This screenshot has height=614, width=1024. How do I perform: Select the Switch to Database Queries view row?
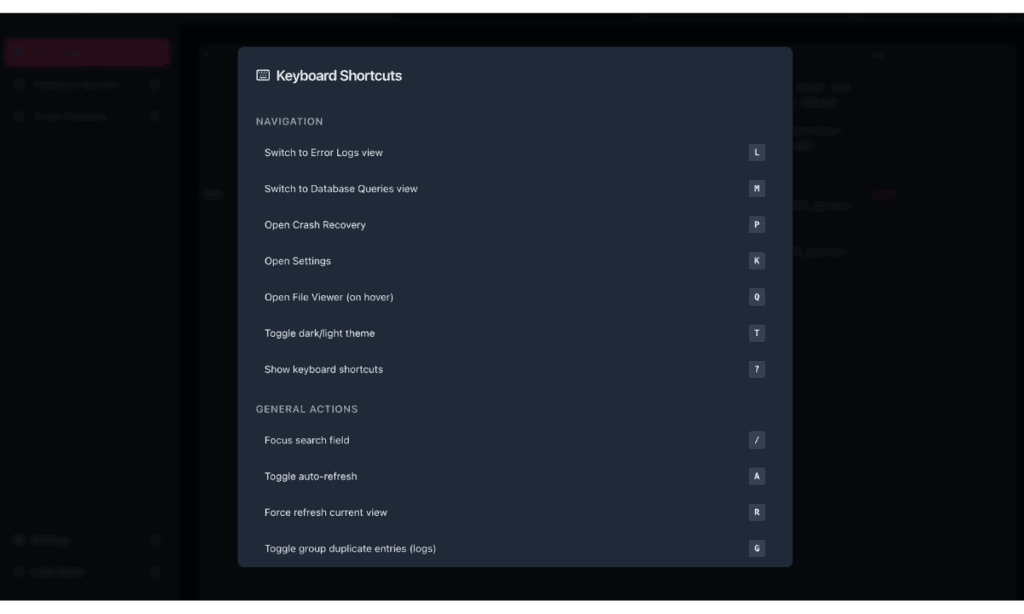tap(515, 189)
